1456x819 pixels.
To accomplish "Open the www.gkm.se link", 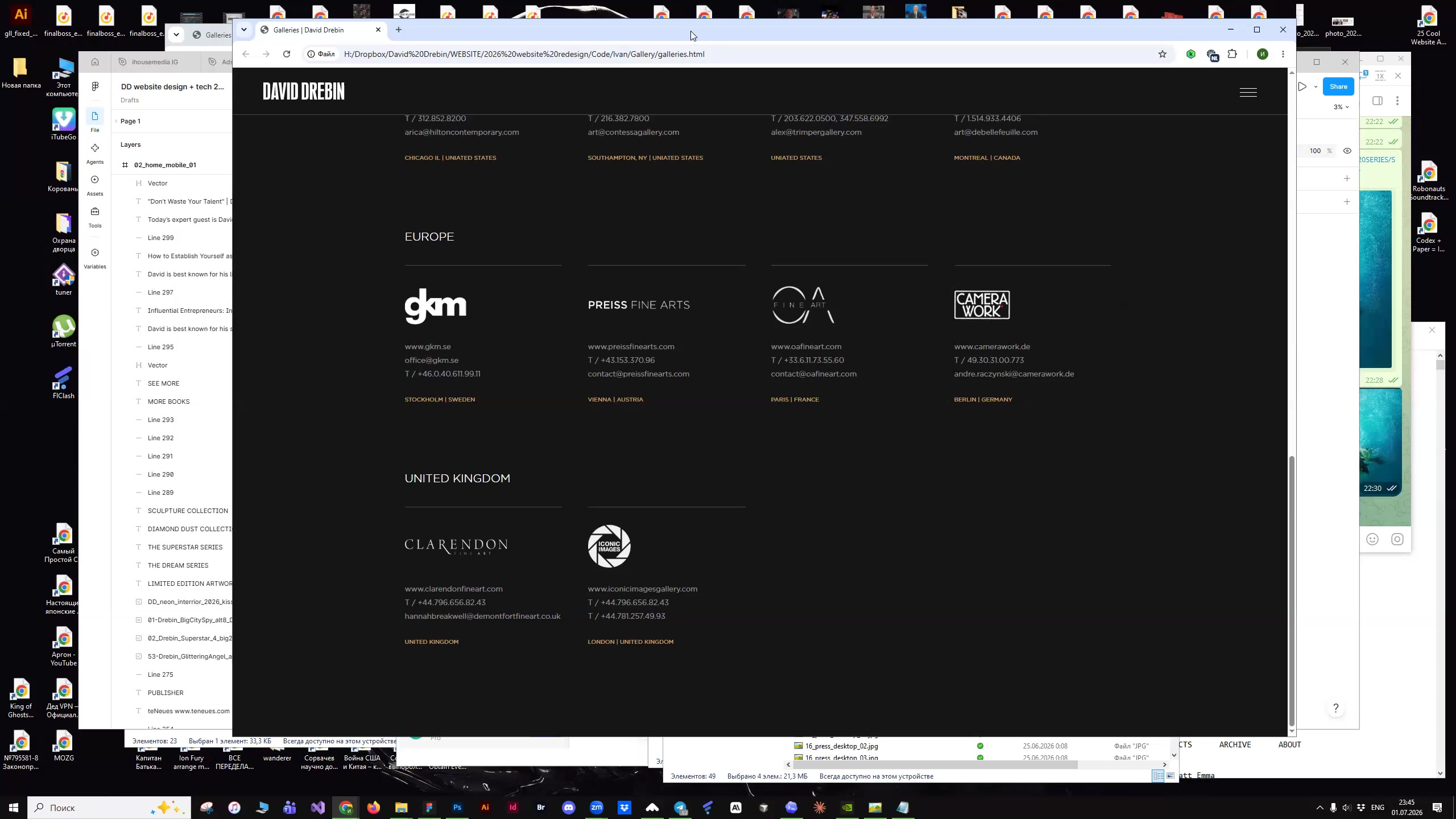I will point(428,346).
